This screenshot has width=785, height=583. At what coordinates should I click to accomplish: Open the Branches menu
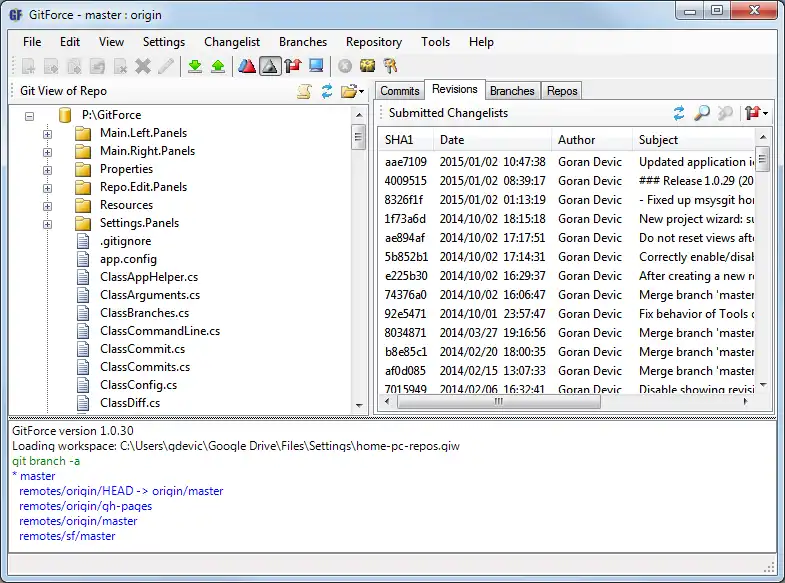tap(303, 42)
